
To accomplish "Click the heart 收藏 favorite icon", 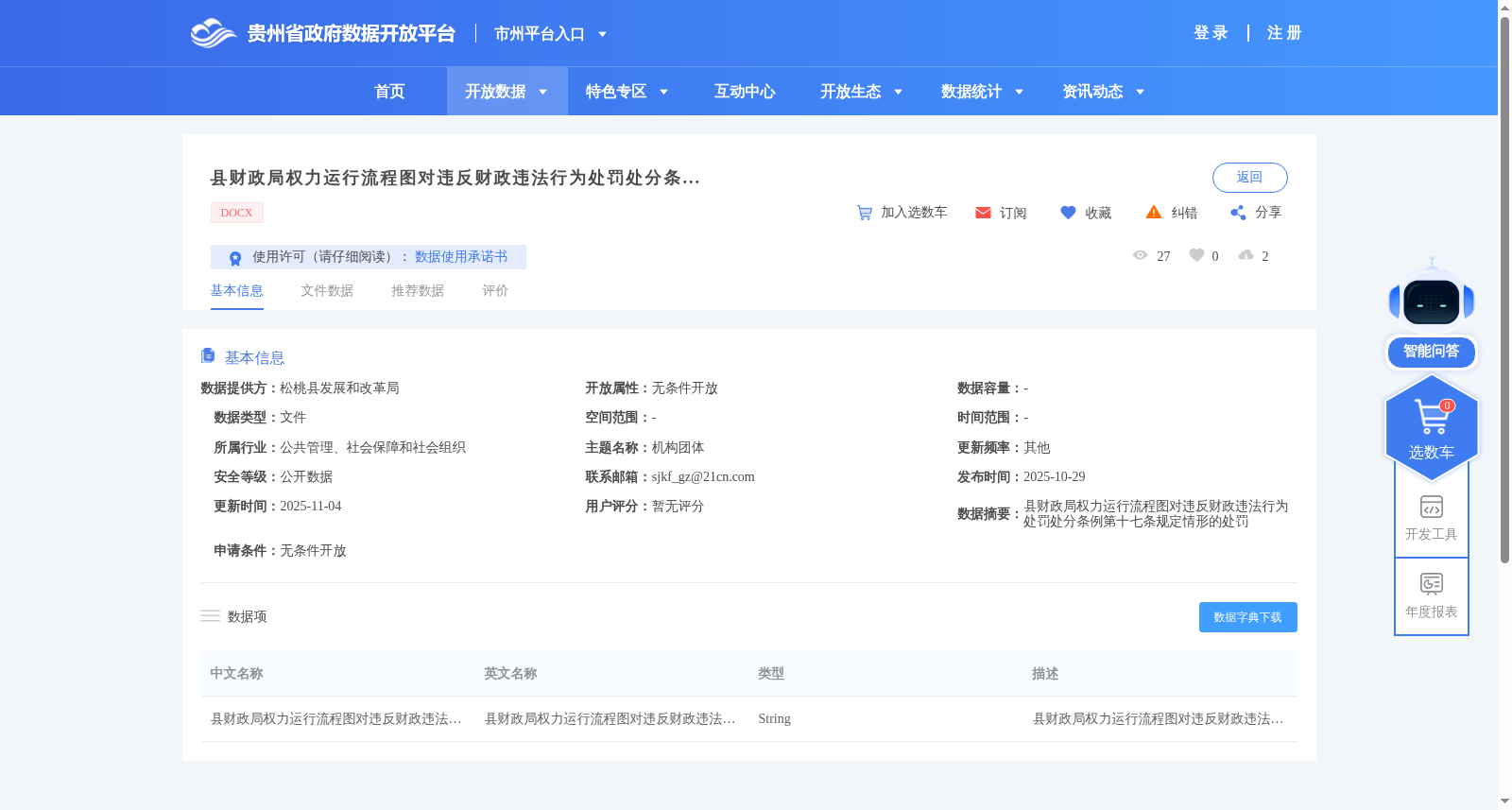I will point(1068,213).
